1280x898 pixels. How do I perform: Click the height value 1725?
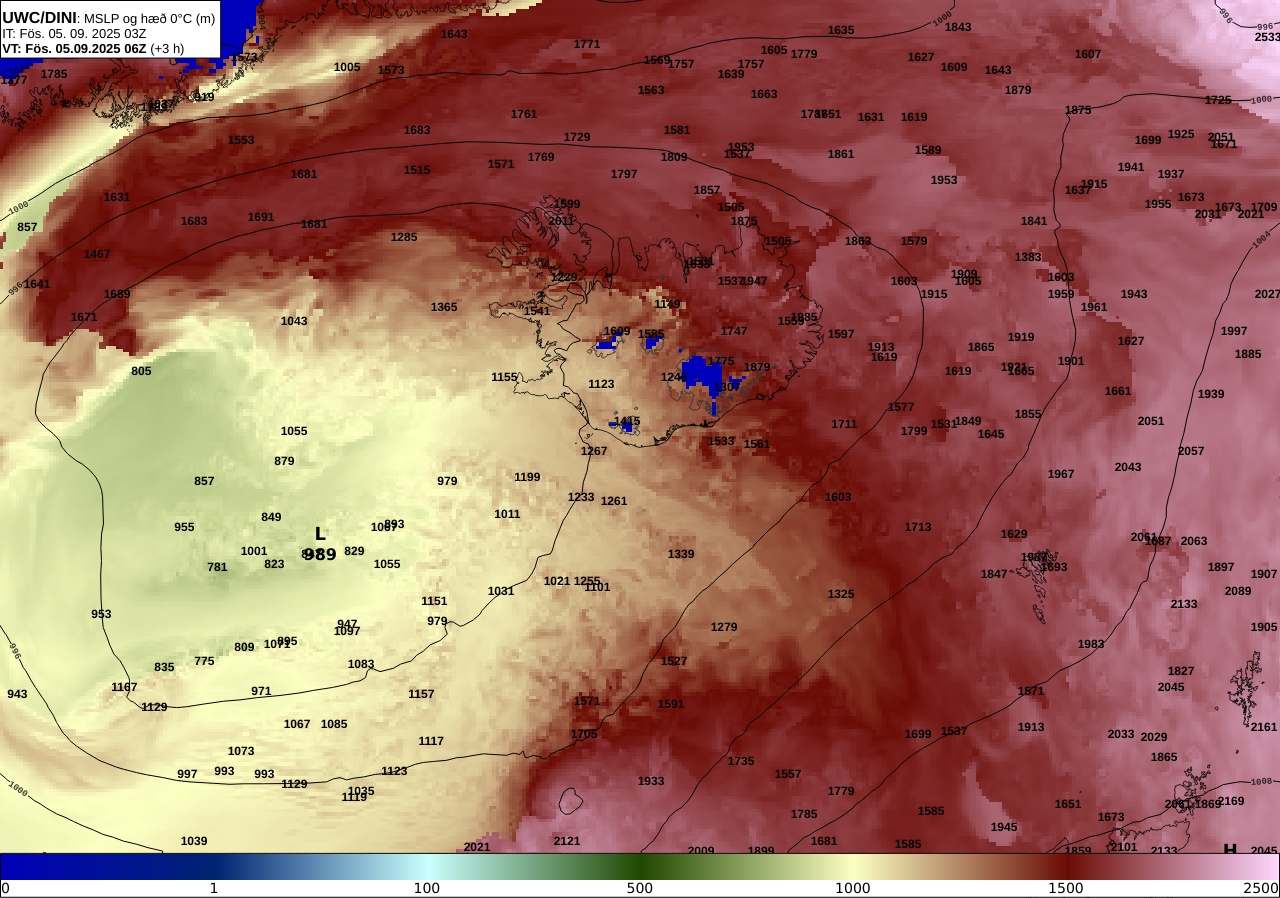pyautogui.click(x=1218, y=100)
